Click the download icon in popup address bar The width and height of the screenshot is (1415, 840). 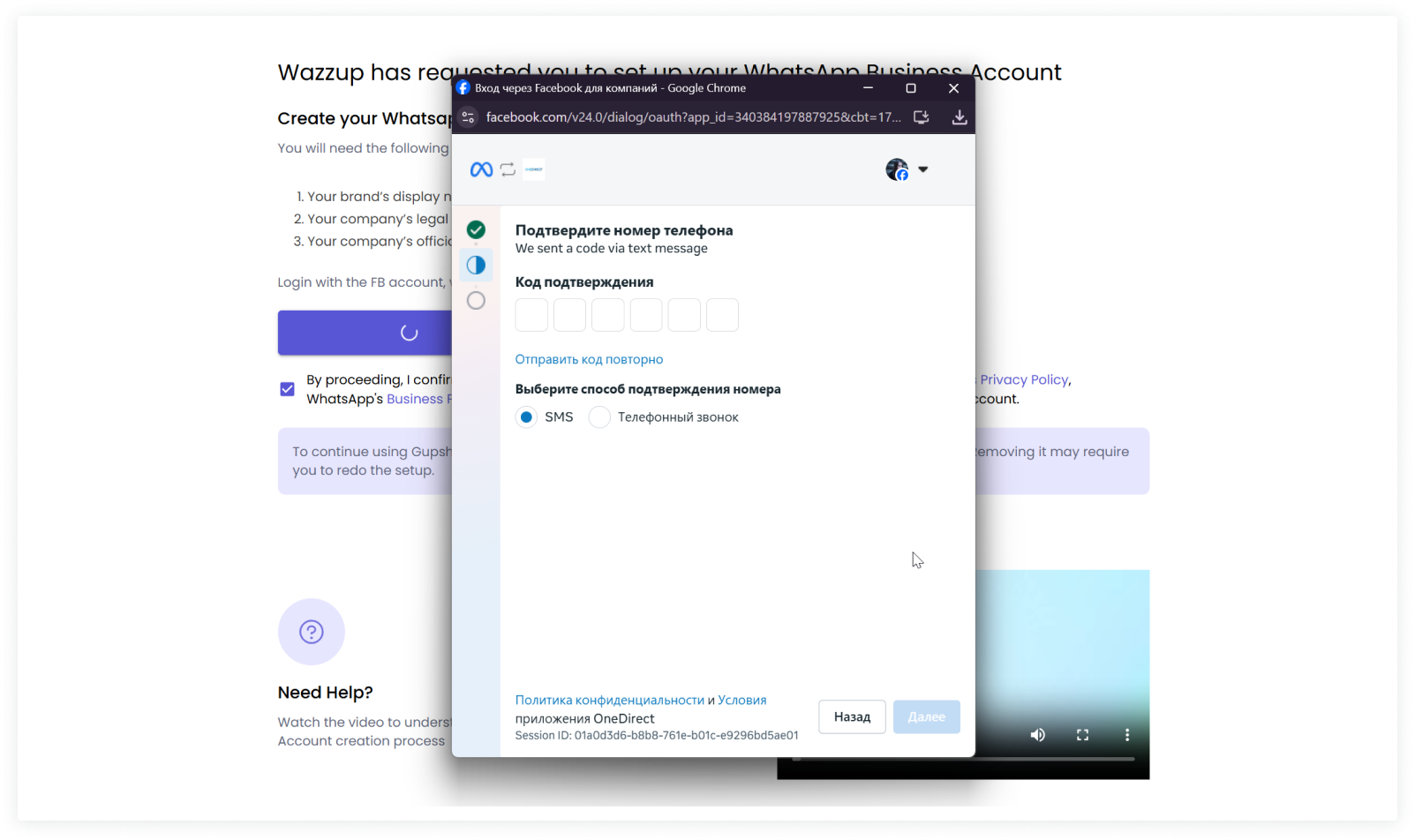pos(960,117)
